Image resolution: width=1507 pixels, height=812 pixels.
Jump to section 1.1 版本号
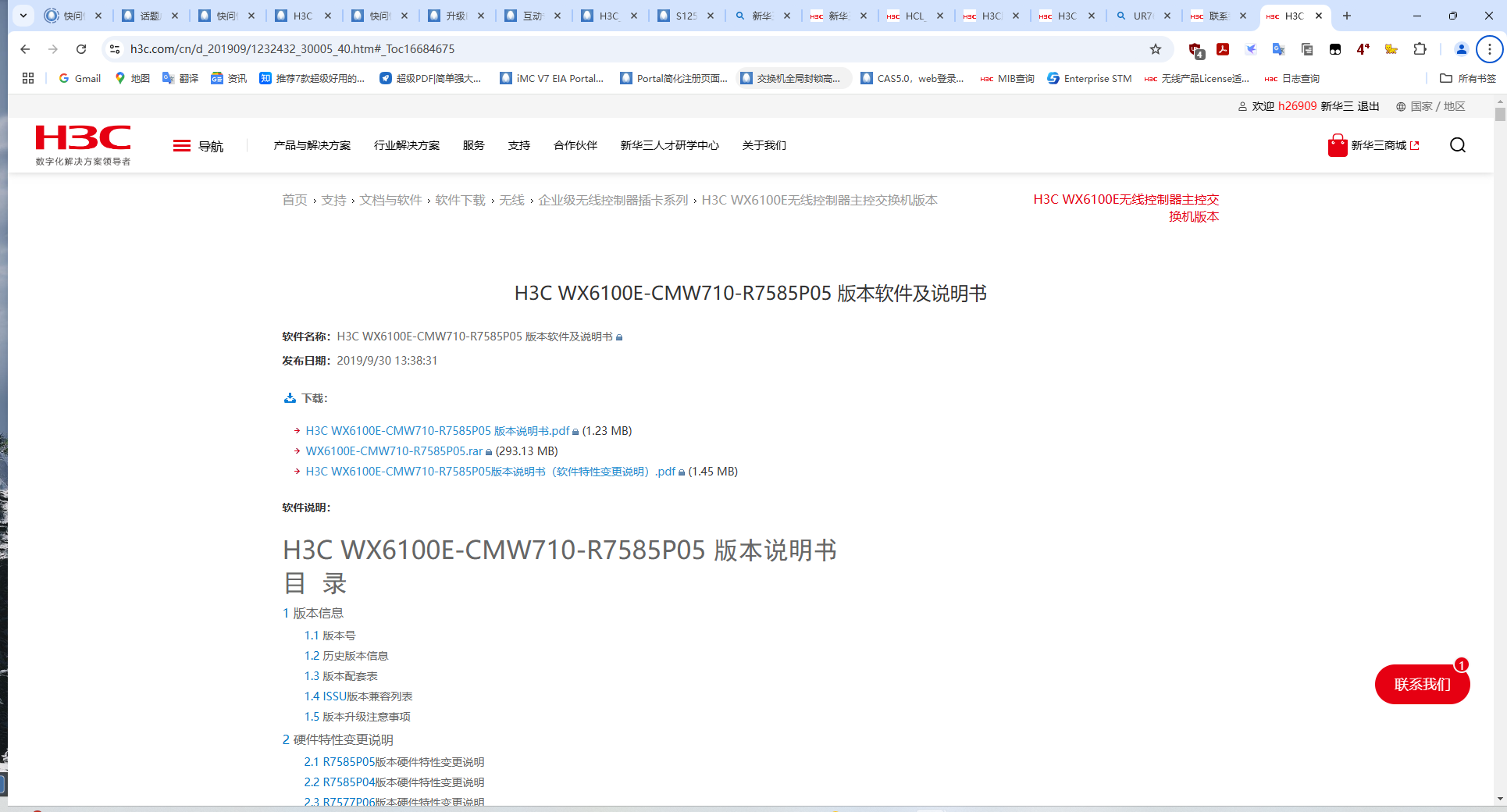(x=330, y=636)
